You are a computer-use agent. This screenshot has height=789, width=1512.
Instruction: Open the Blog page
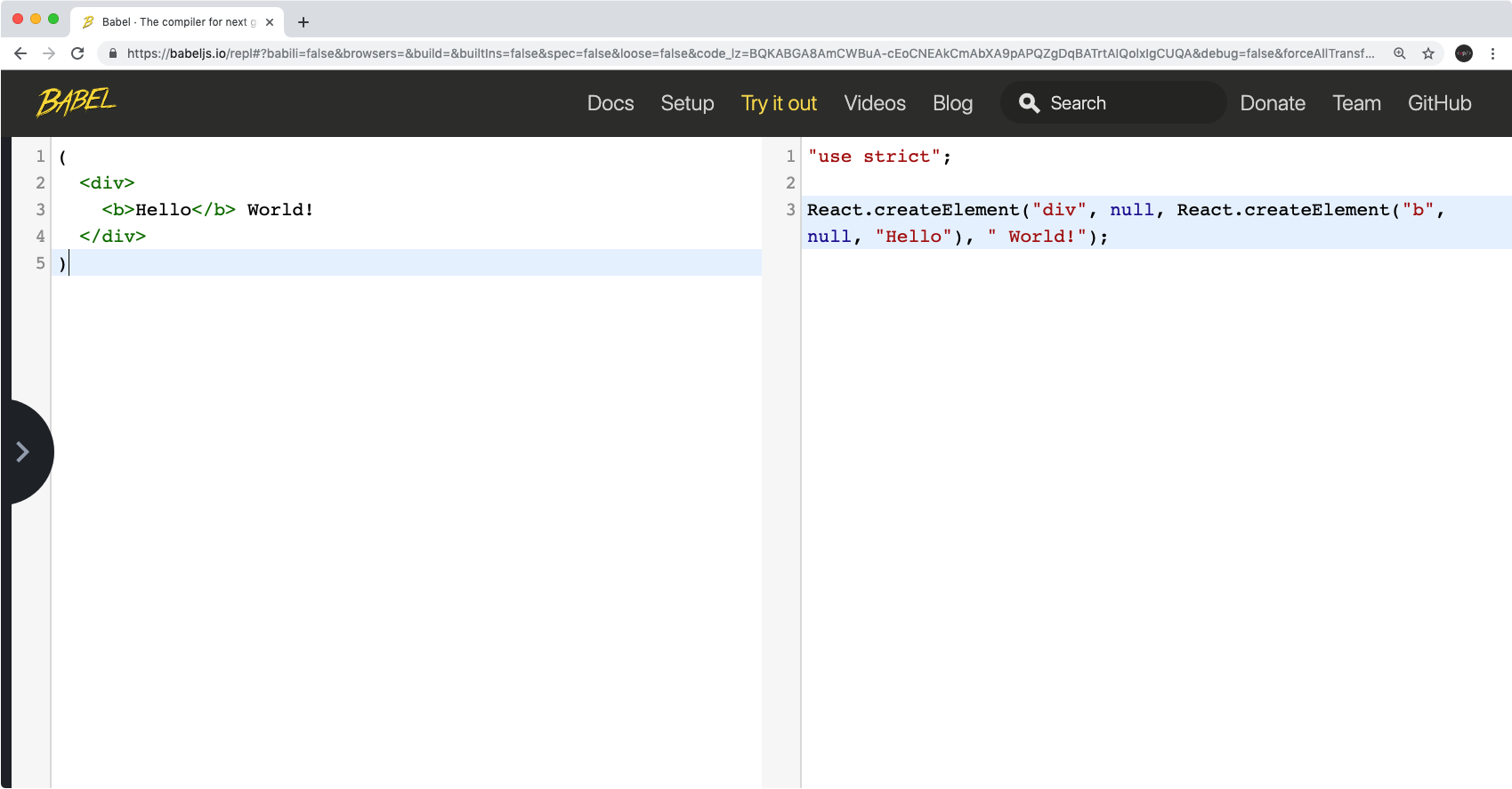click(952, 103)
